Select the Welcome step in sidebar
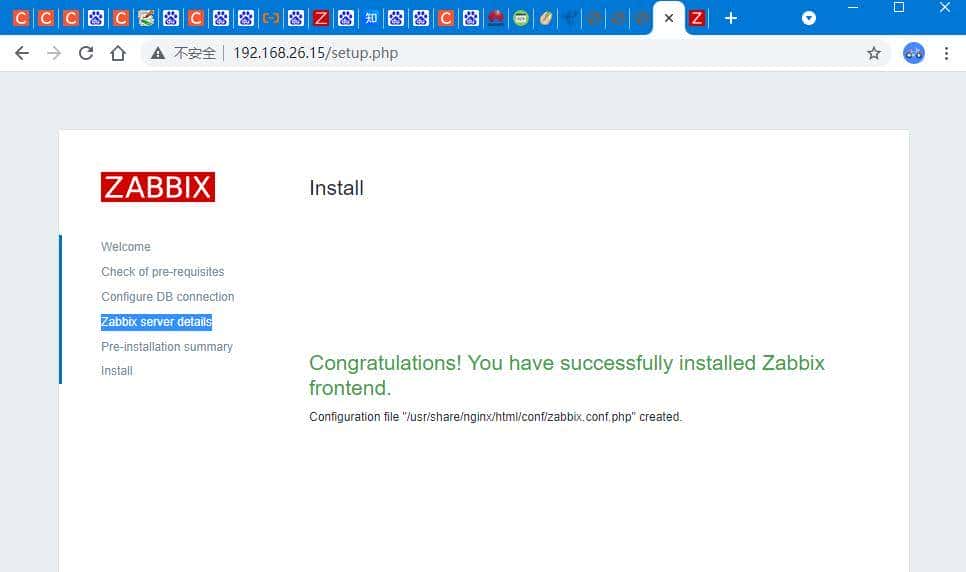Screen dimensions: 966x572 point(126,247)
